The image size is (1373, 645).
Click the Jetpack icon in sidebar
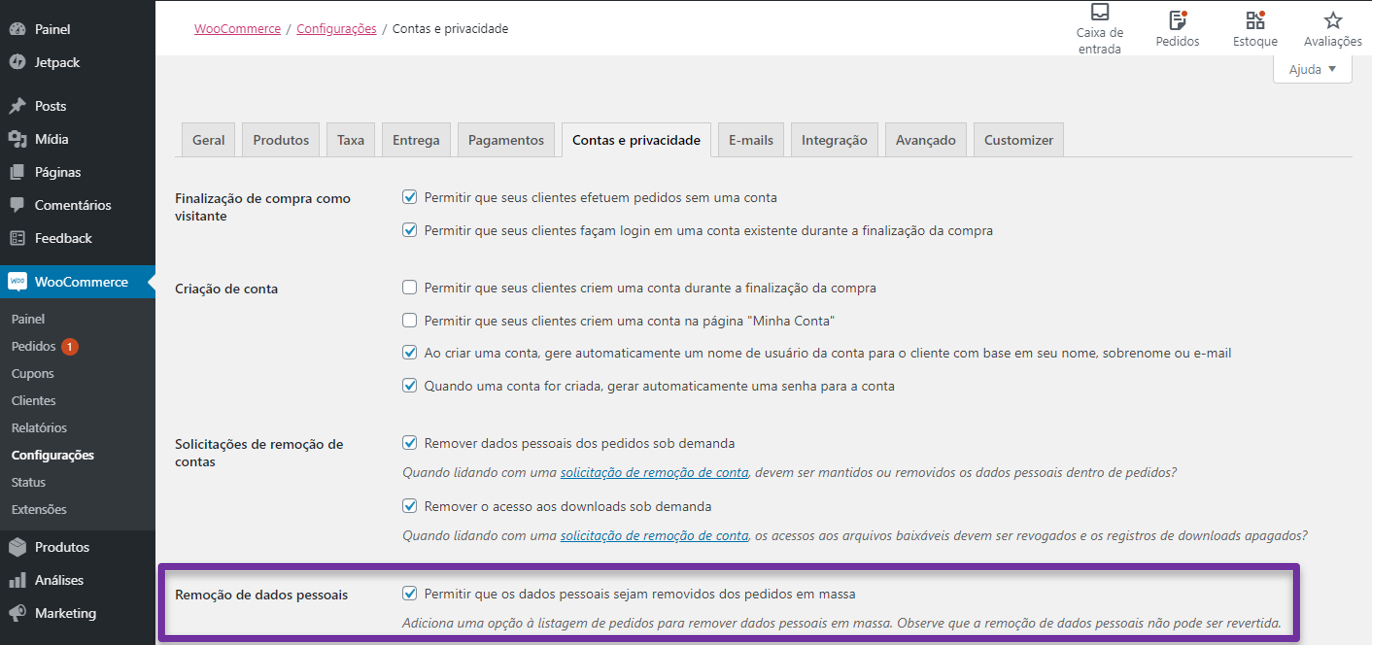[17, 62]
